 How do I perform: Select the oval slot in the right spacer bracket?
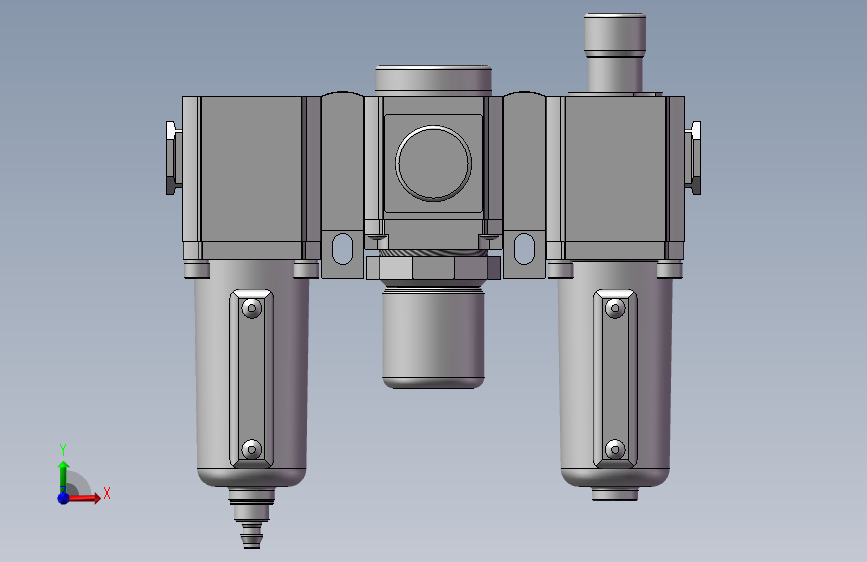(524, 249)
